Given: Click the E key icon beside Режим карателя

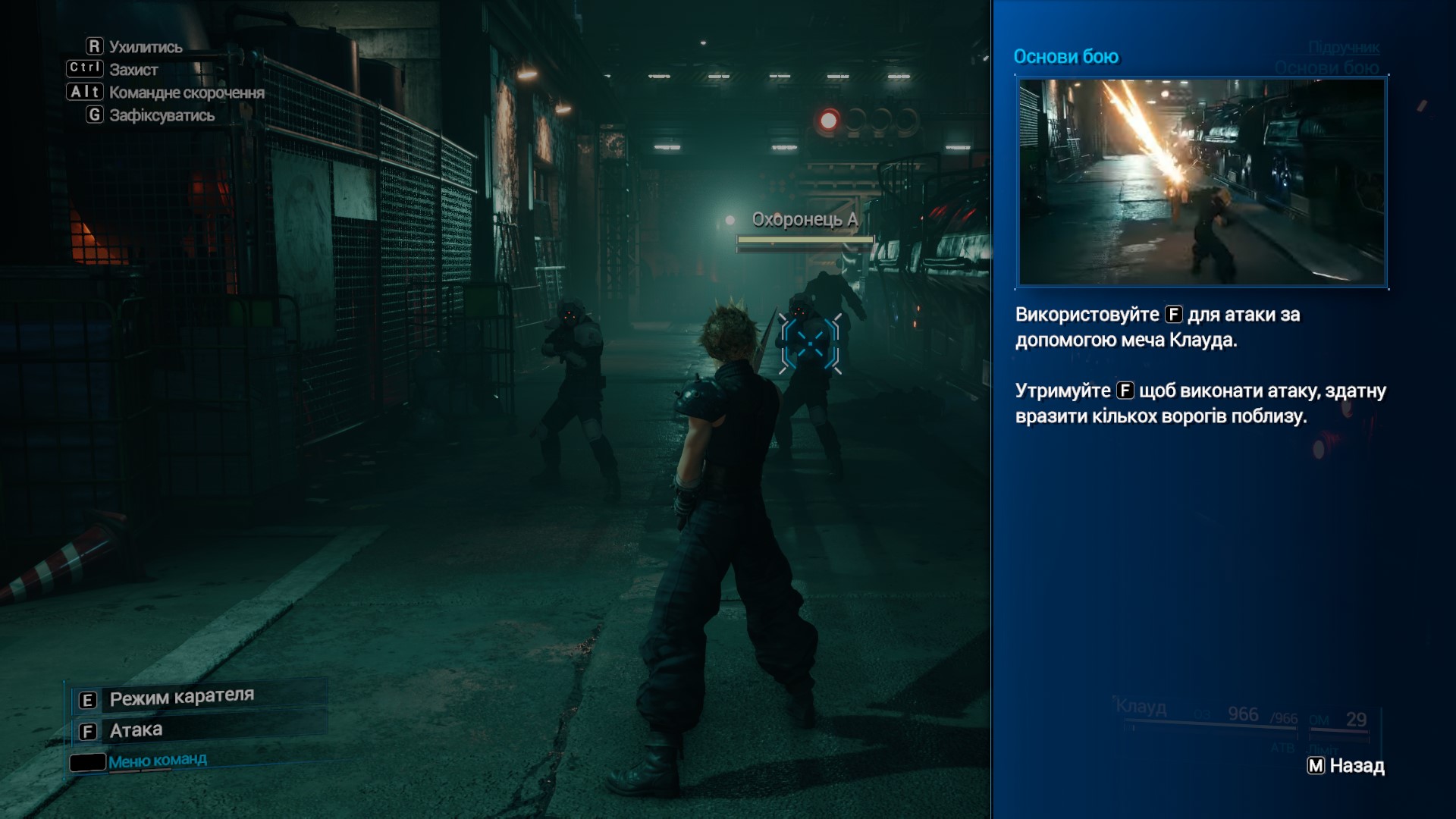Looking at the screenshot, I should [x=88, y=700].
